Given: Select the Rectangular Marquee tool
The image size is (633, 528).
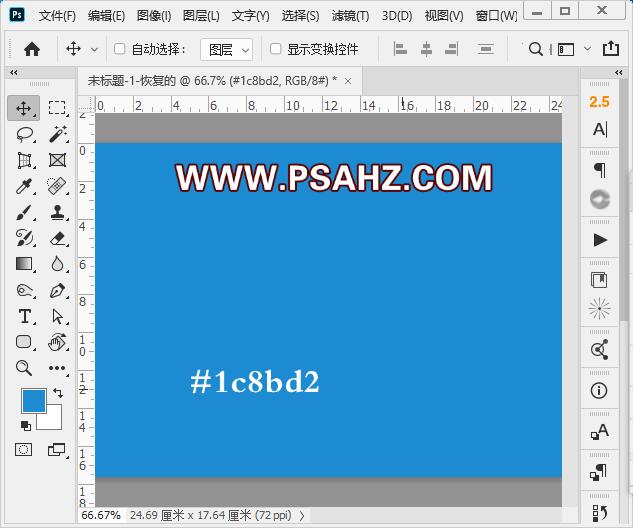Looking at the screenshot, I should coord(57,108).
